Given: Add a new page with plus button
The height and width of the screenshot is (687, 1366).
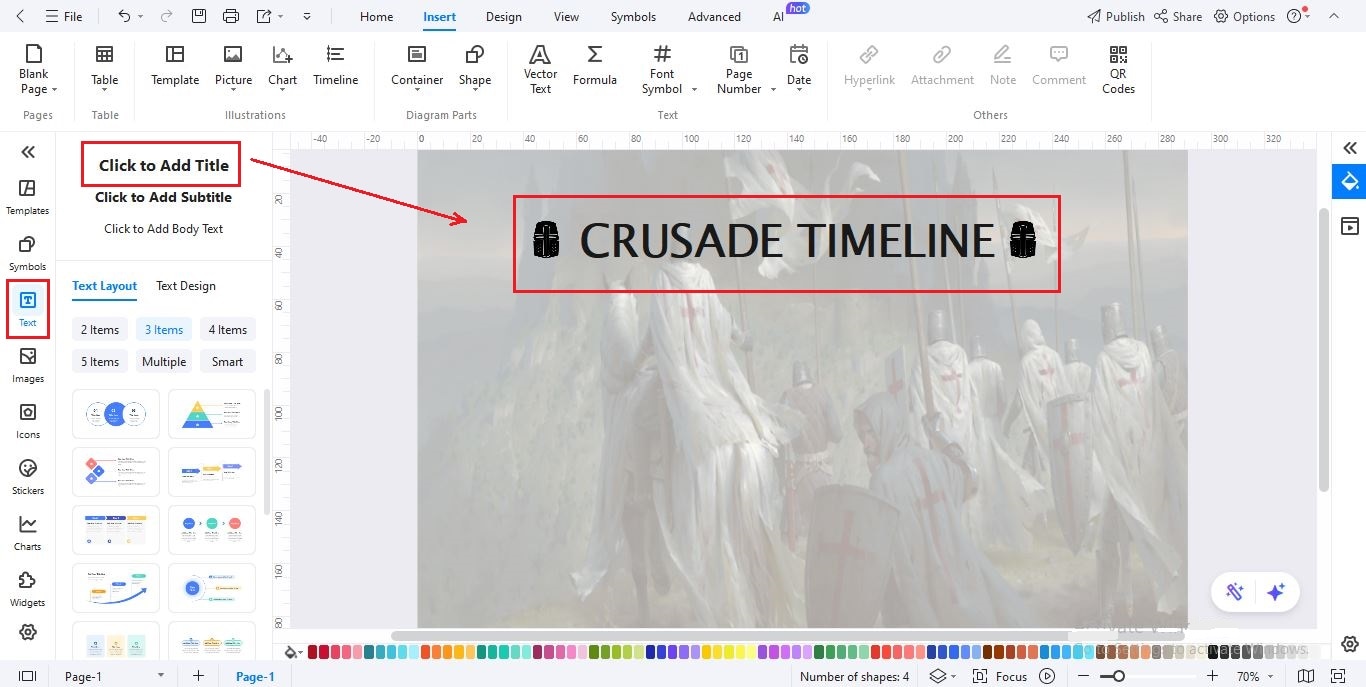Looking at the screenshot, I should (198, 676).
